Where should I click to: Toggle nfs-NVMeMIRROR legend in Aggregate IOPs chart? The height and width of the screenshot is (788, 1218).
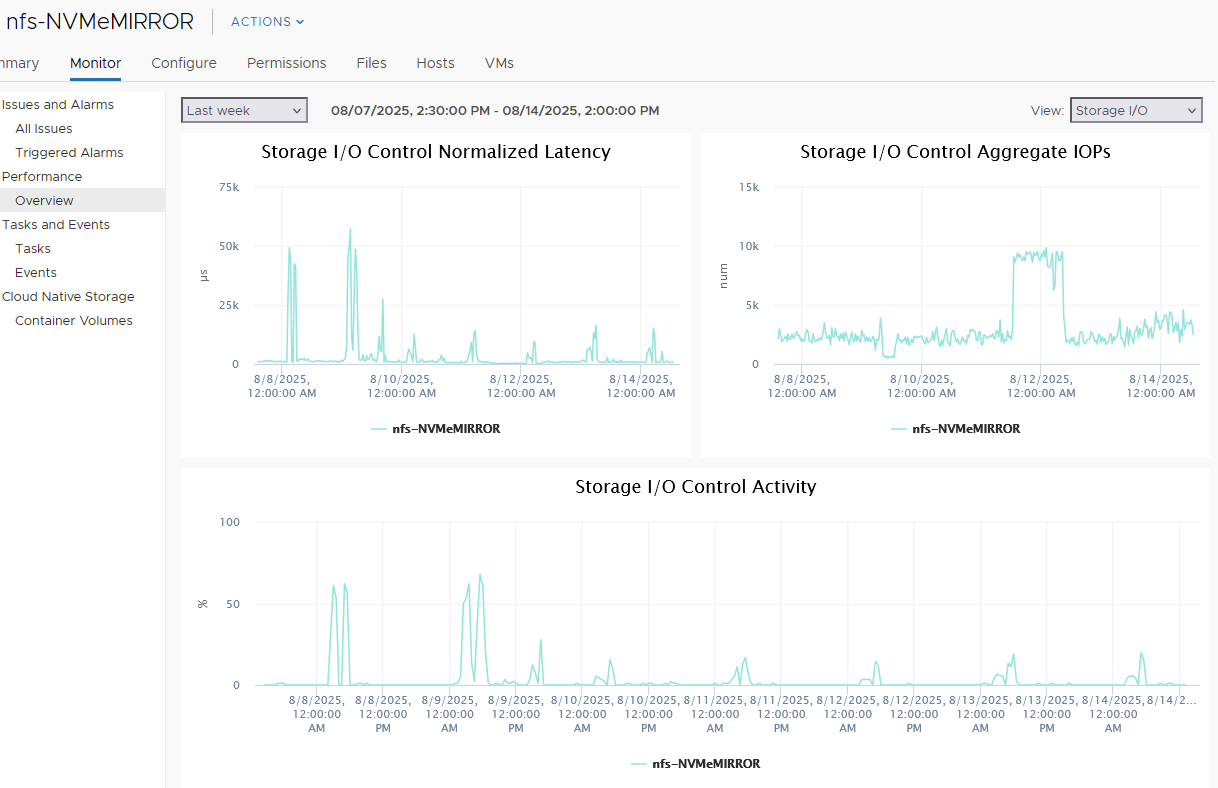(x=955, y=428)
